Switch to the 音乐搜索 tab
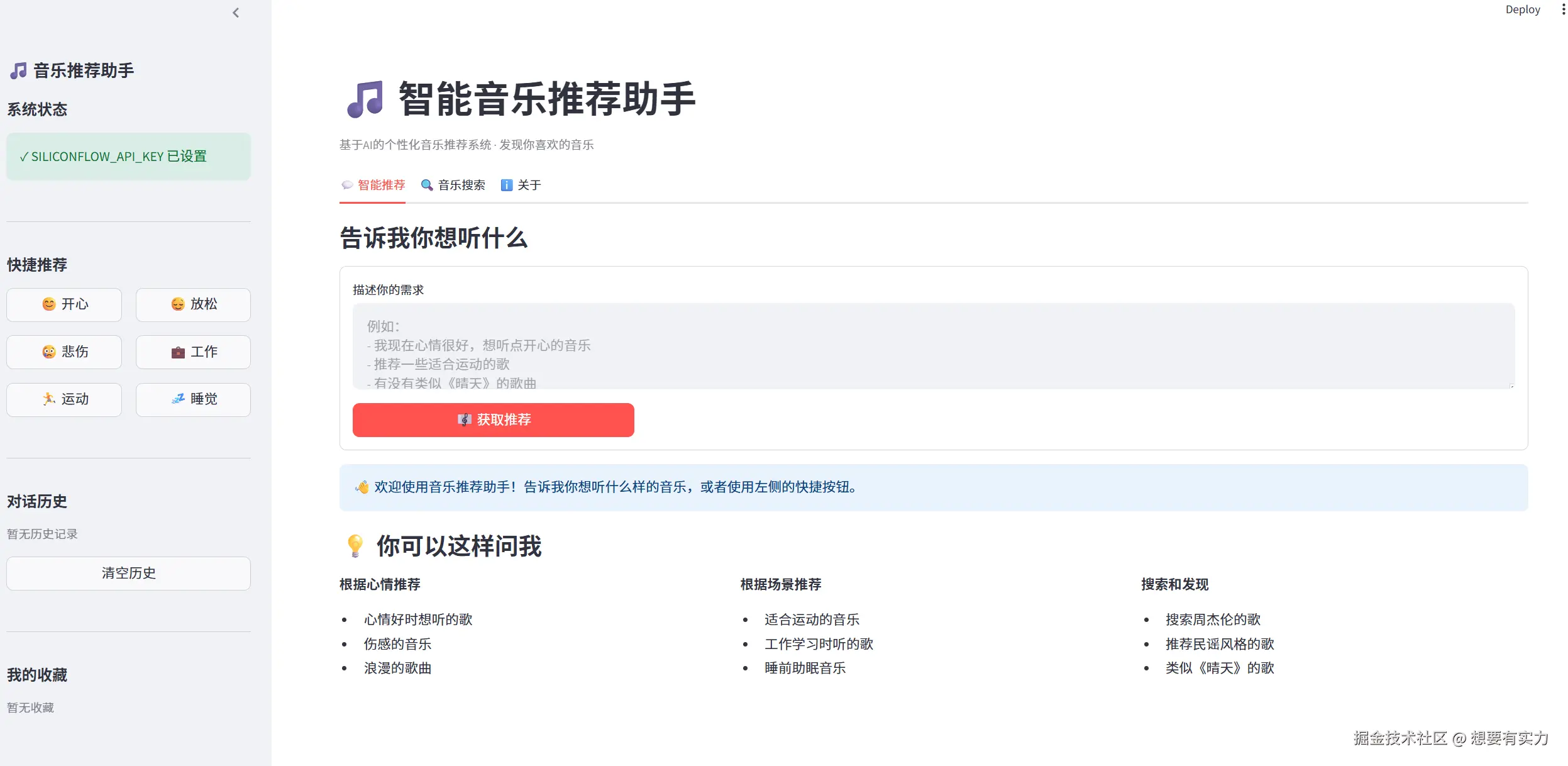The image size is (1568, 766). point(461,185)
